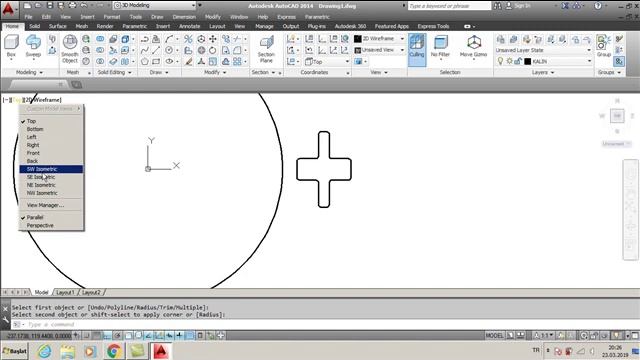This screenshot has height=360, width=640.
Task: Click the Save icon in quick access toolbar
Action: [49, 5]
